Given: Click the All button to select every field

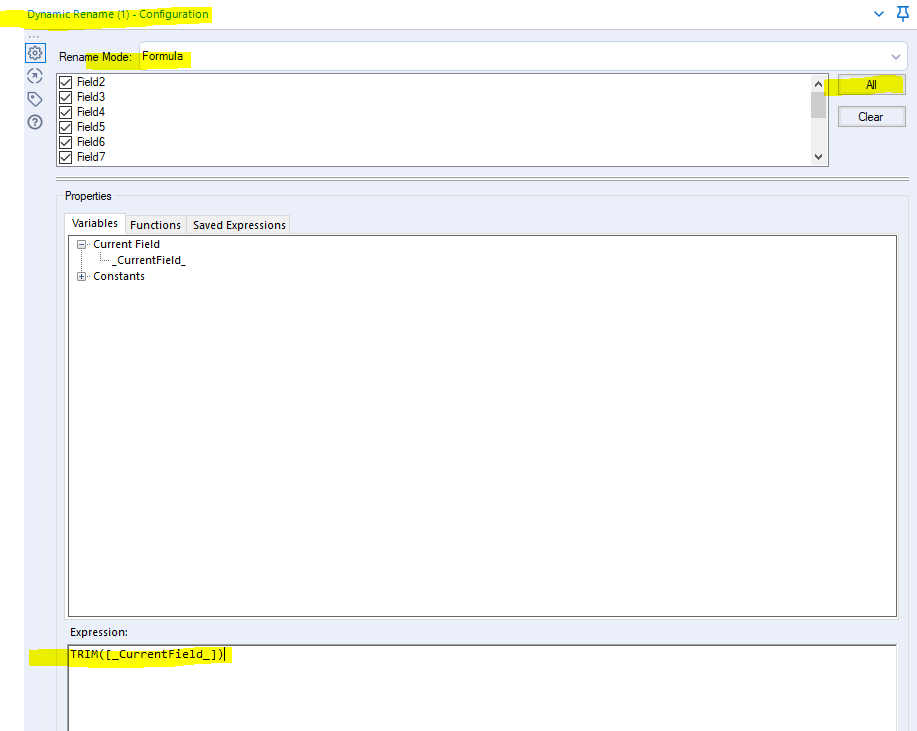Looking at the screenshot, I should pos(869,85).
